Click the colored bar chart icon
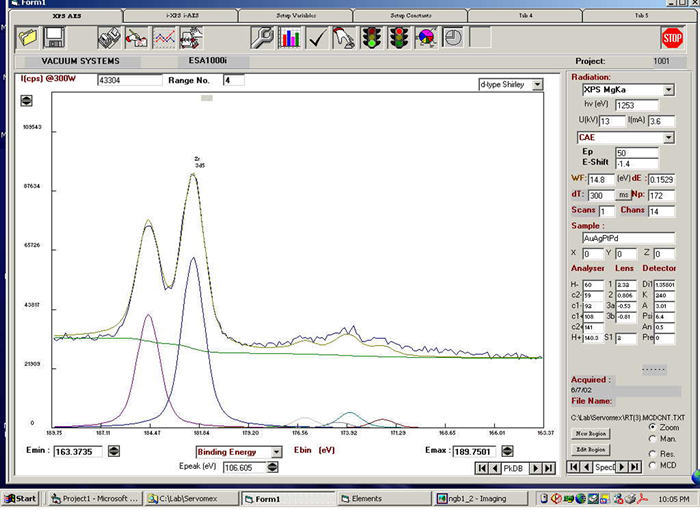 [291, 38]
